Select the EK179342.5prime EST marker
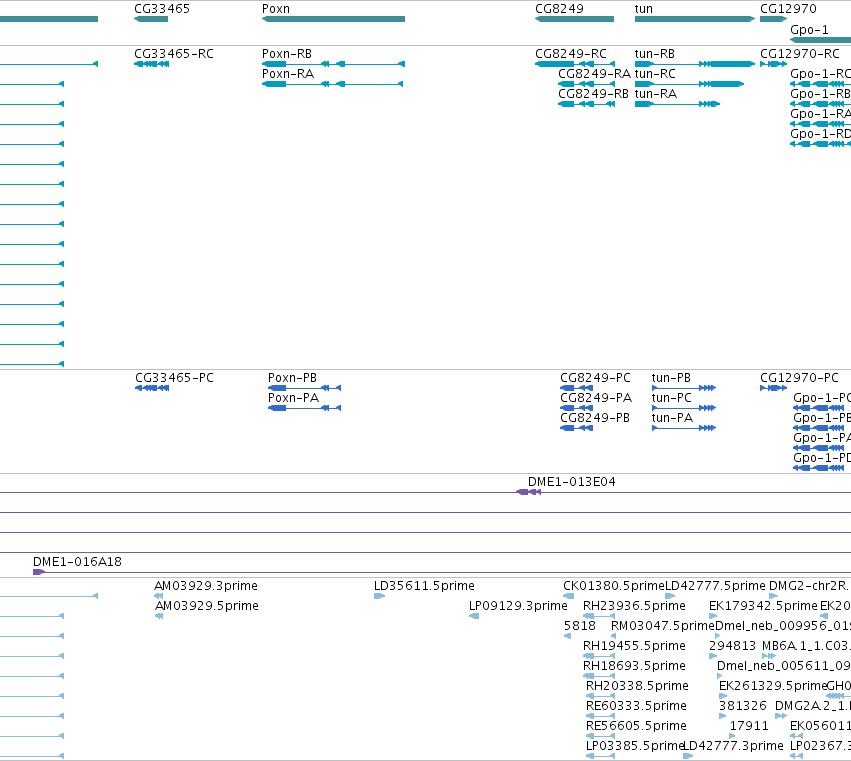 click(x=713, y=616)
